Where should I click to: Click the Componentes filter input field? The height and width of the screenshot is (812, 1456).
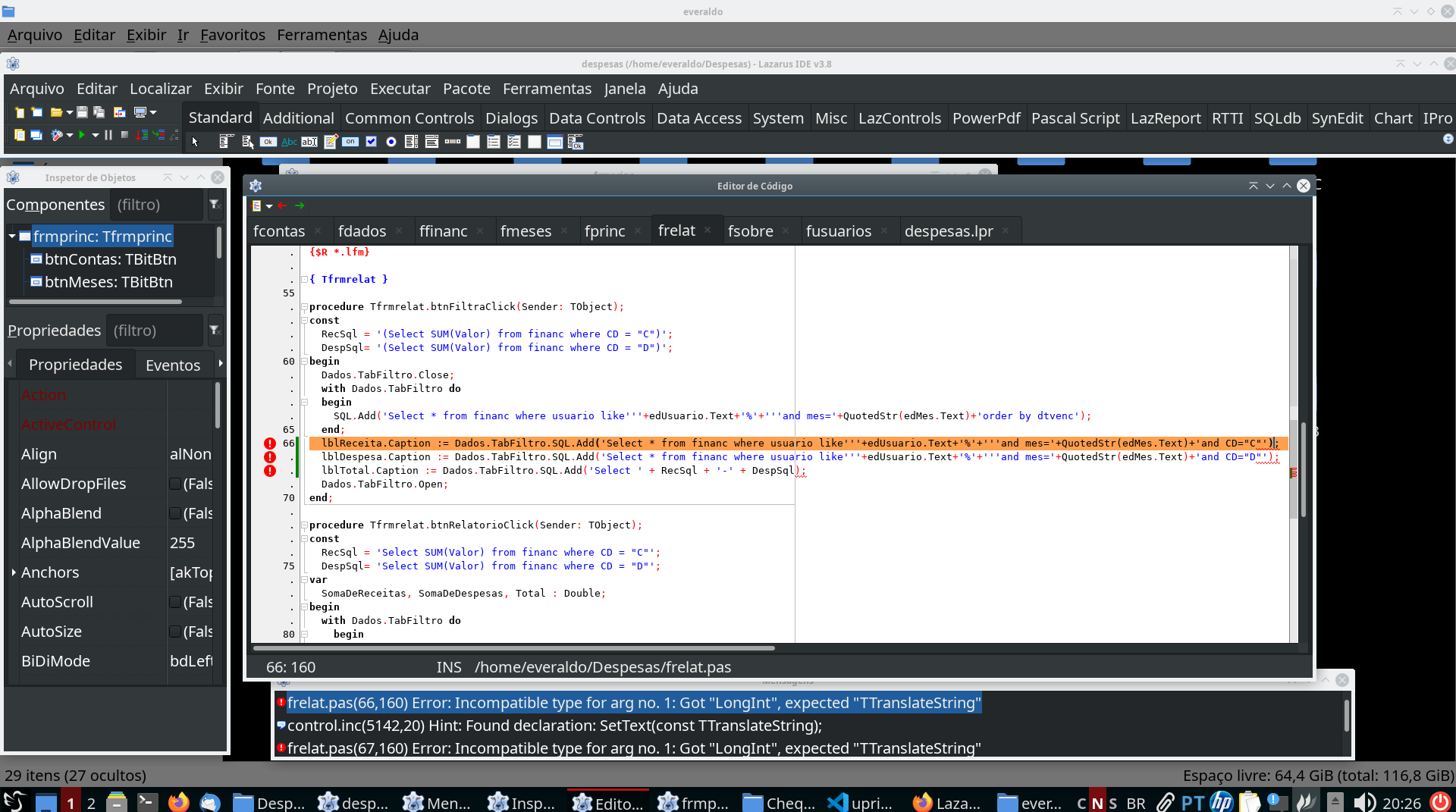pyautogui.click(x=156, y=205)
